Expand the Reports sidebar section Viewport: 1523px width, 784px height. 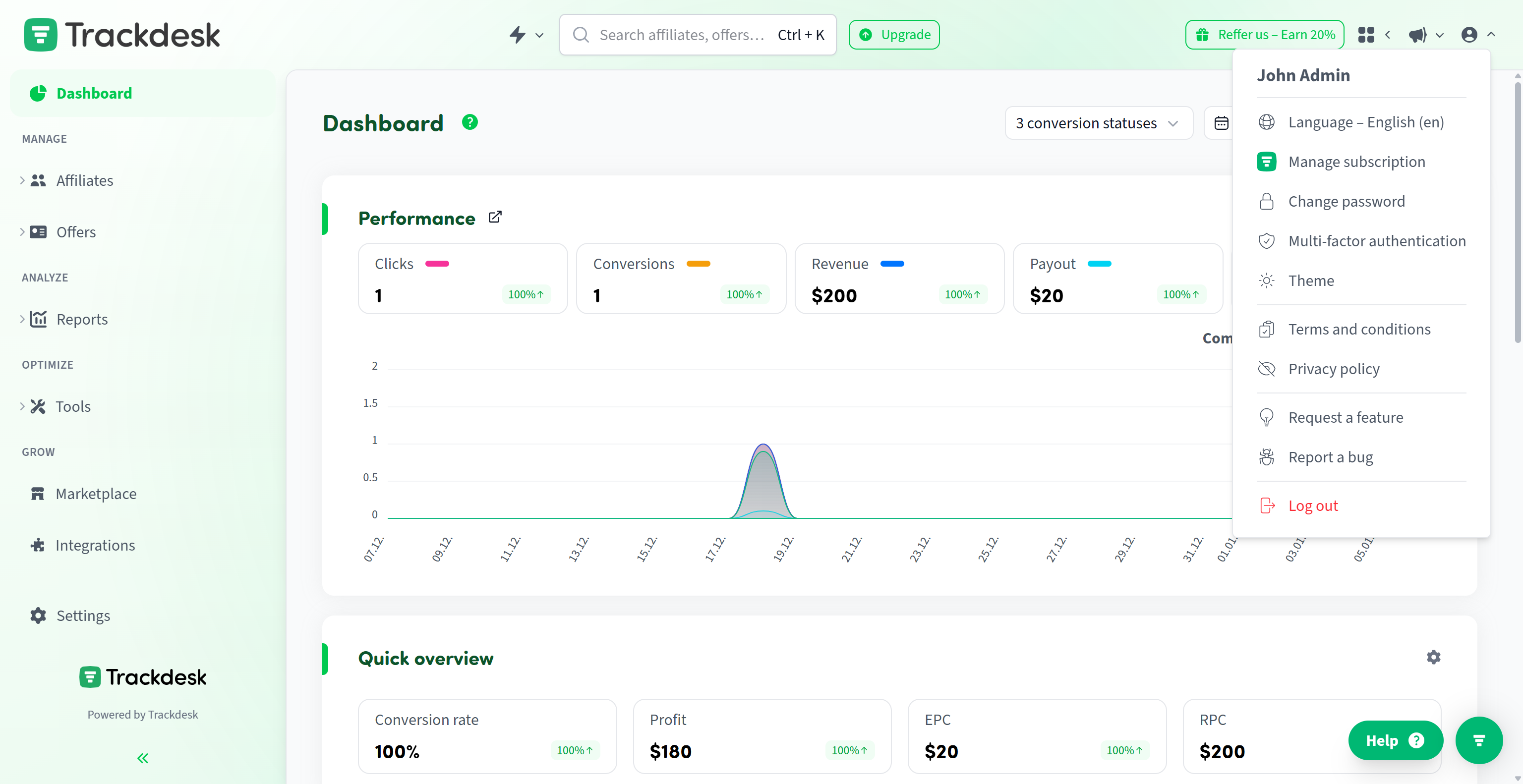coord(22,319)
